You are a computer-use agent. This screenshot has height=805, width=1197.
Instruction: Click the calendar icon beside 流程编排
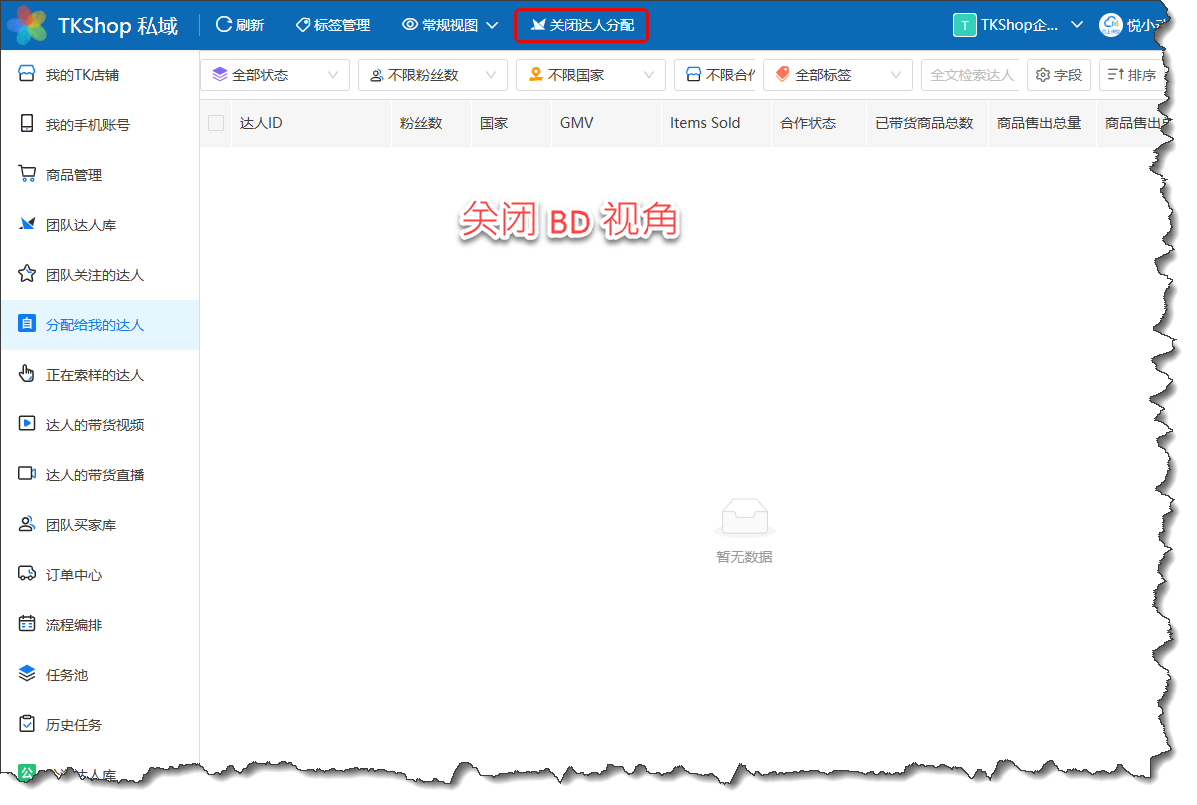(27, 623)
